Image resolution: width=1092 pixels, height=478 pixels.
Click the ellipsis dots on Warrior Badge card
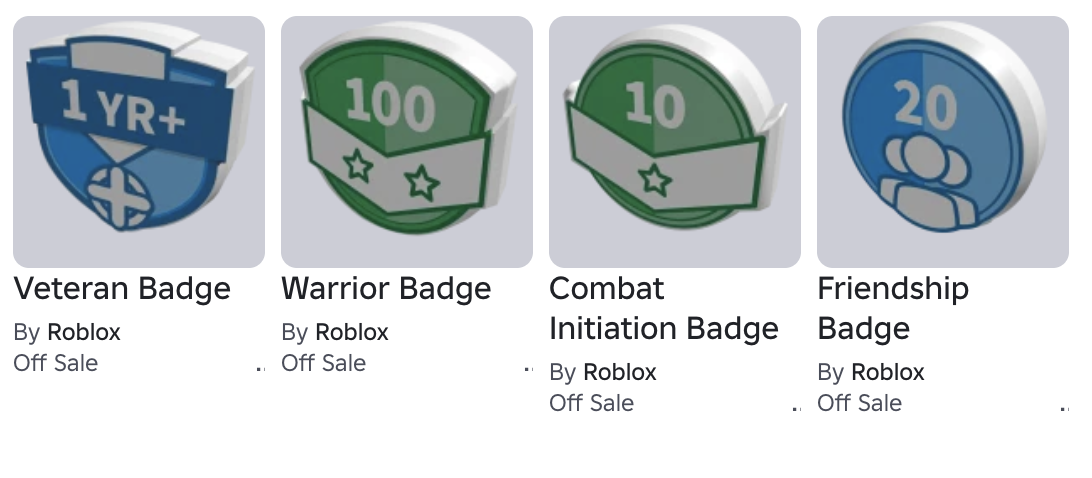click(529, 369)
